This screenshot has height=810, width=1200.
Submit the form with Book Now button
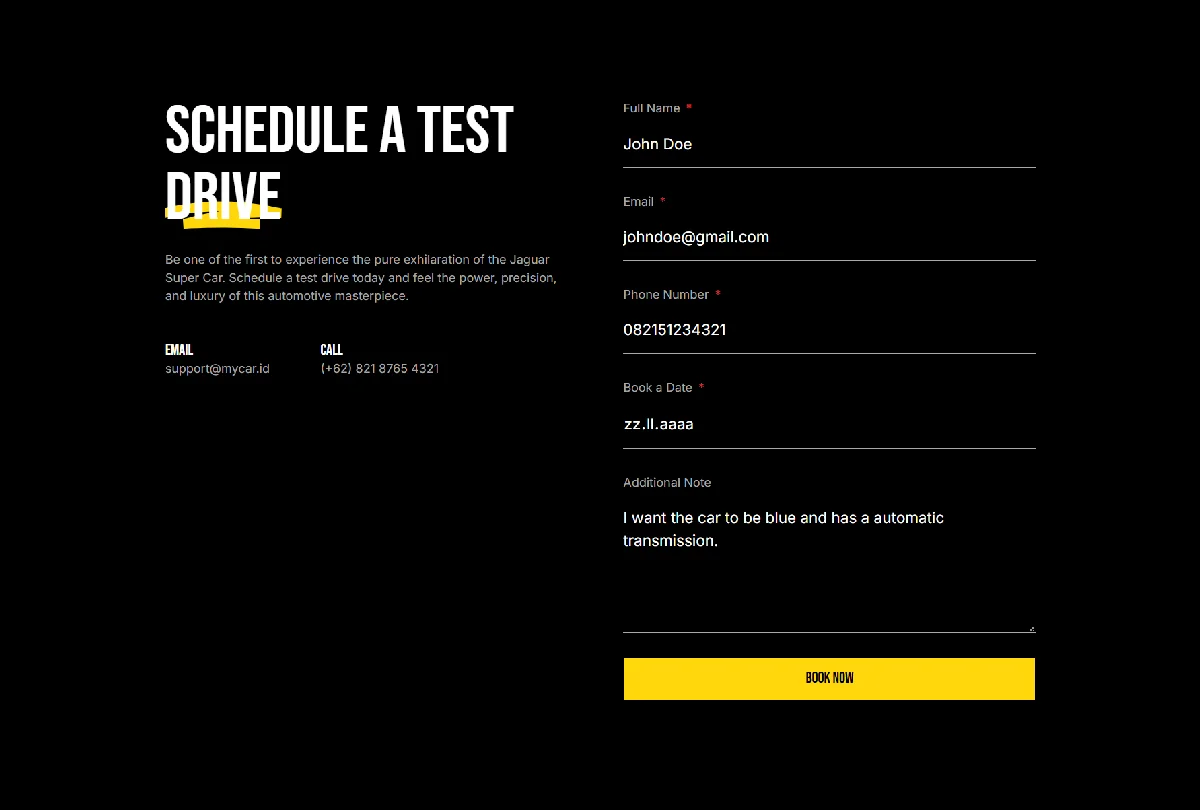[829, 679]
